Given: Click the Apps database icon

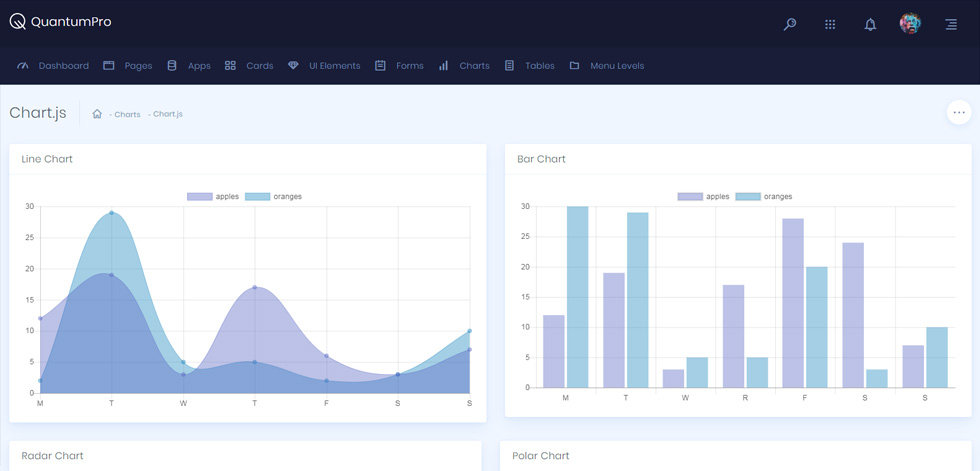Looking at the screenshot, I should [x=172, y=66].
